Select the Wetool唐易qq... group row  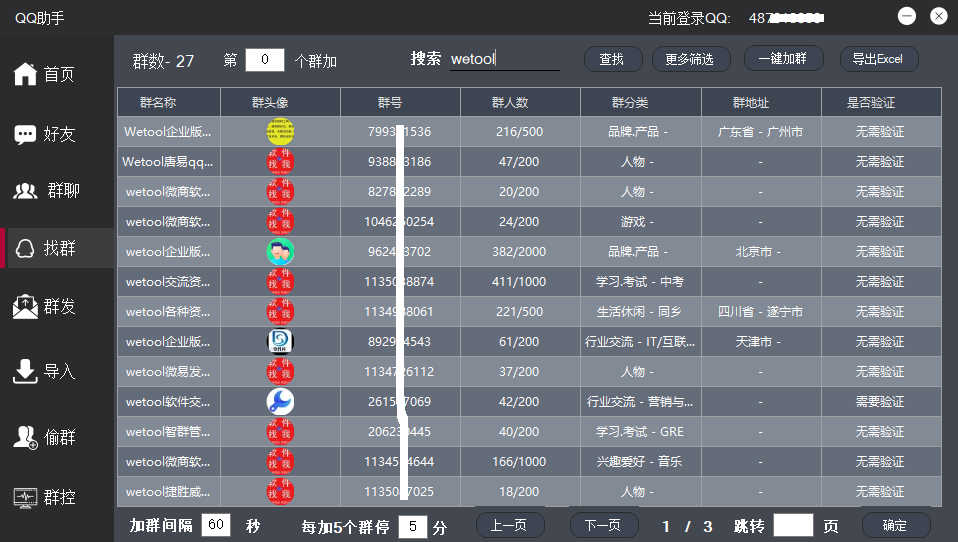point(529,161)
